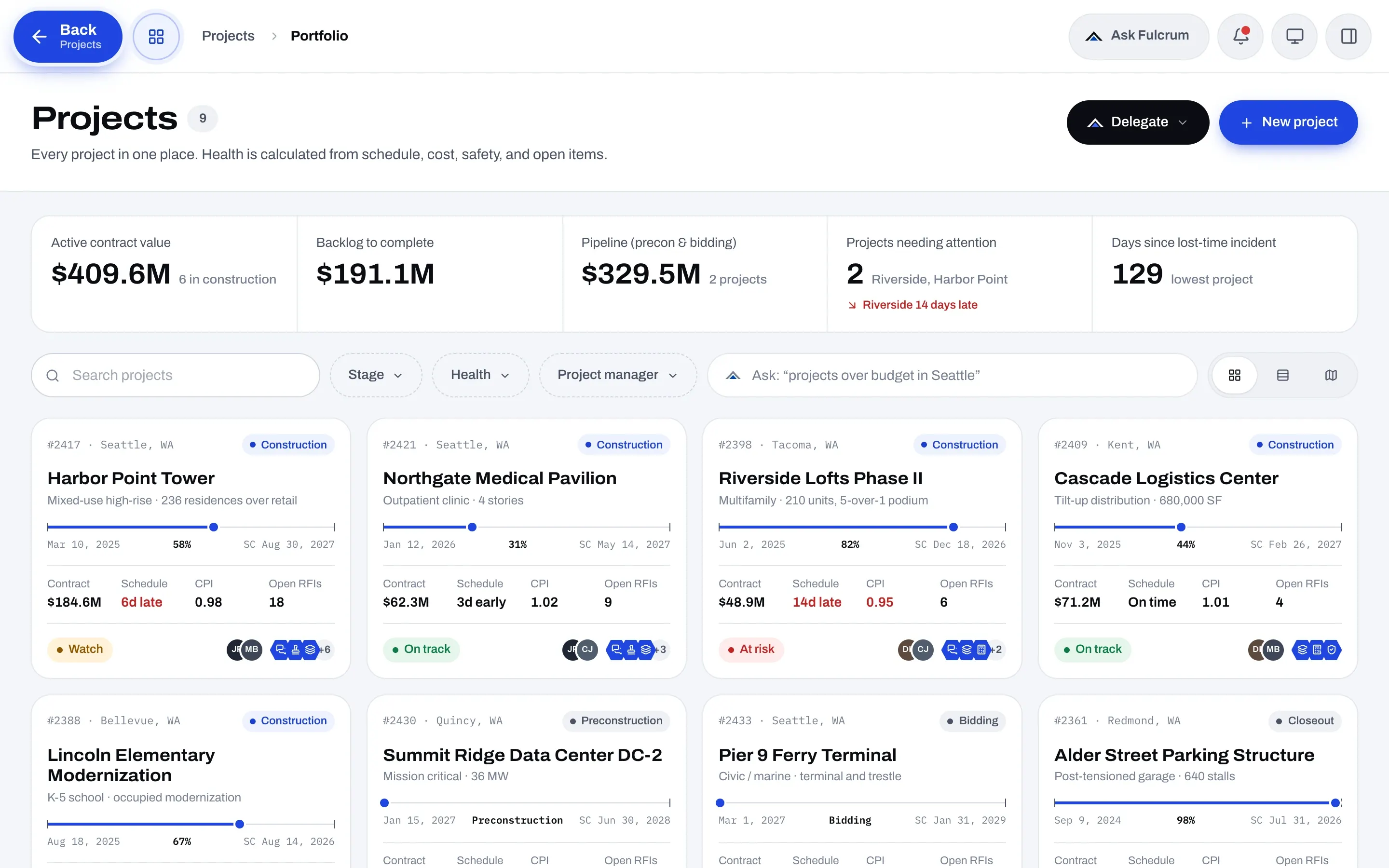This screenshot has width=1389, height=868.
Task: Toggle the side panel icon in header
Action: 1348,36
